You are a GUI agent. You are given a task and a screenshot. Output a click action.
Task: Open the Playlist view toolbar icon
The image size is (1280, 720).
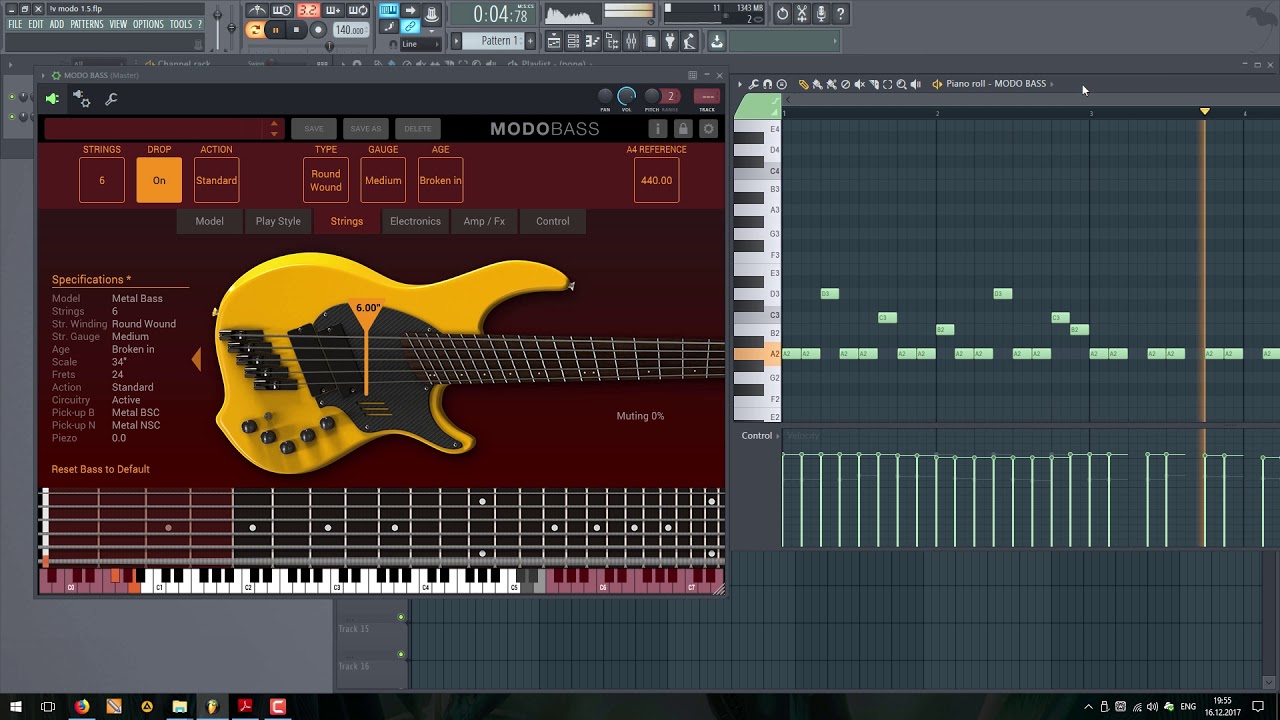[555, 41]
